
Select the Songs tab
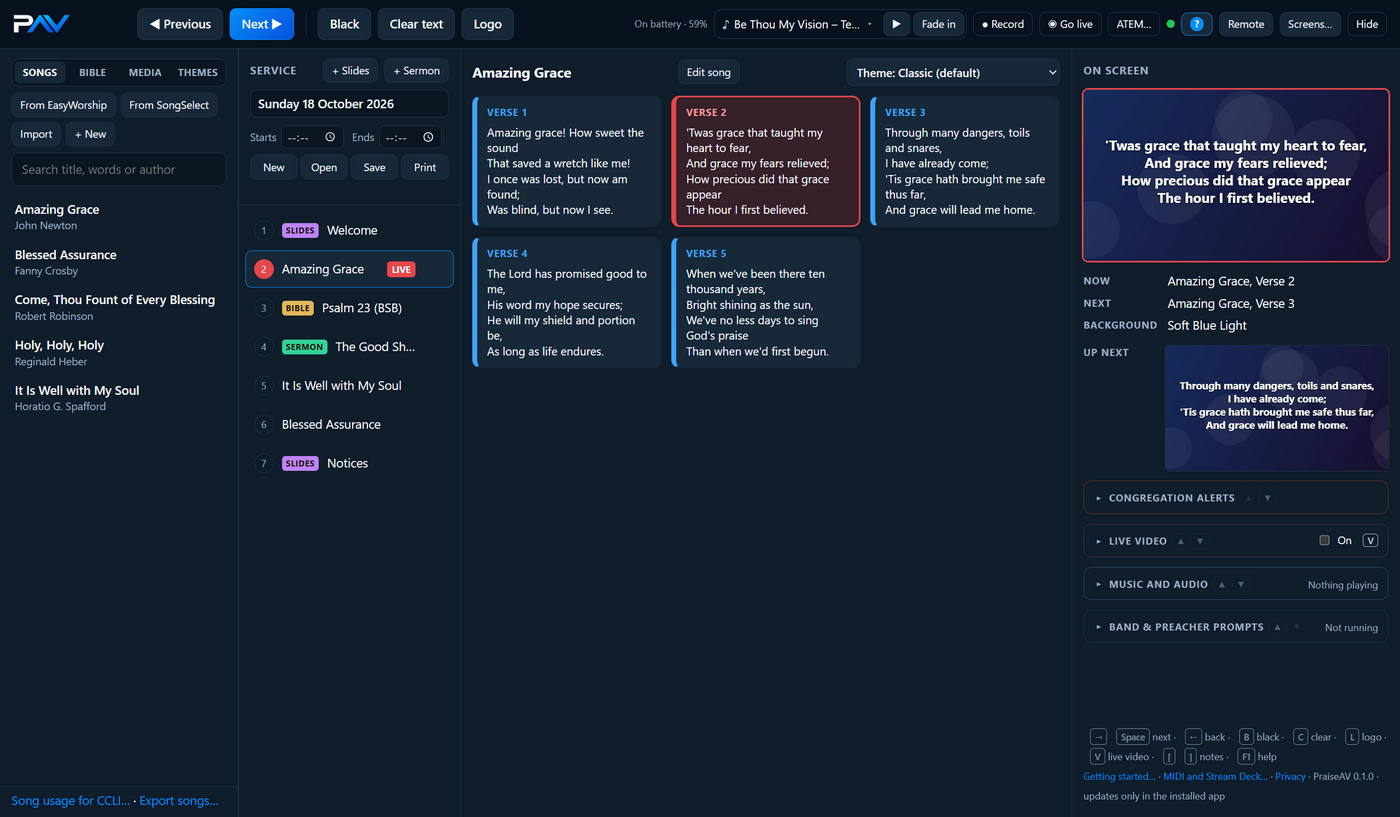pyautogui.click(x=40, y=72)
